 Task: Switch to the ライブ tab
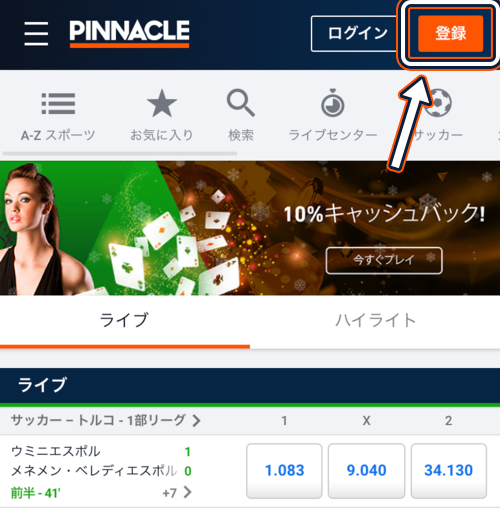(125, 321)
